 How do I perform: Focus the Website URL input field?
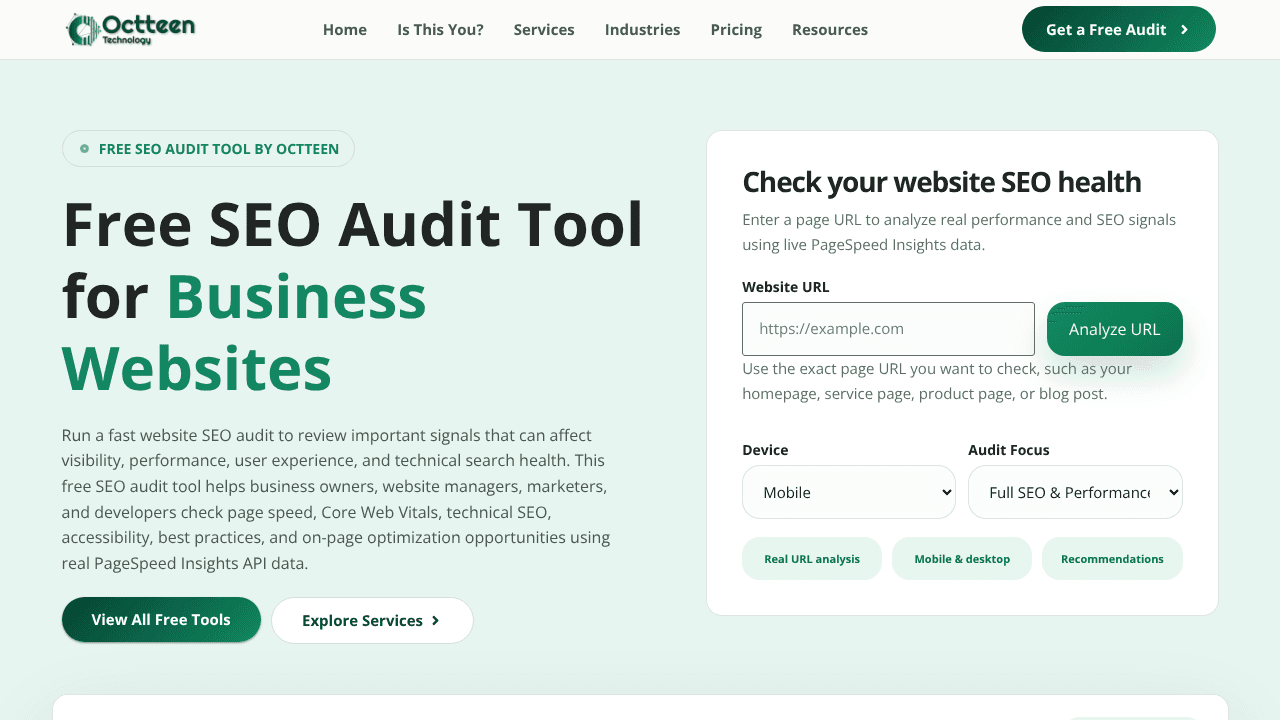888,329
